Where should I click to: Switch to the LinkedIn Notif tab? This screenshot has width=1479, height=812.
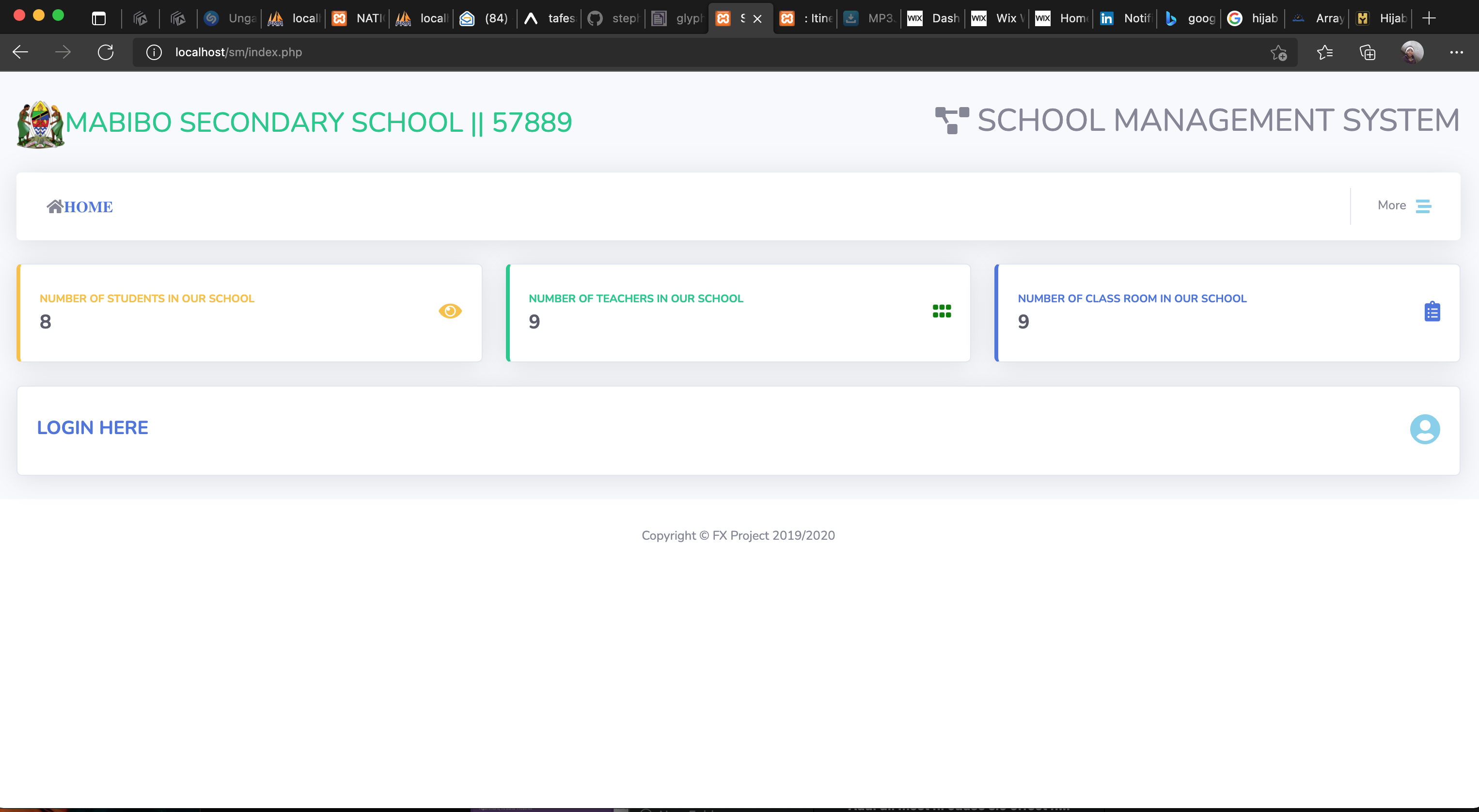[1125, 18]
